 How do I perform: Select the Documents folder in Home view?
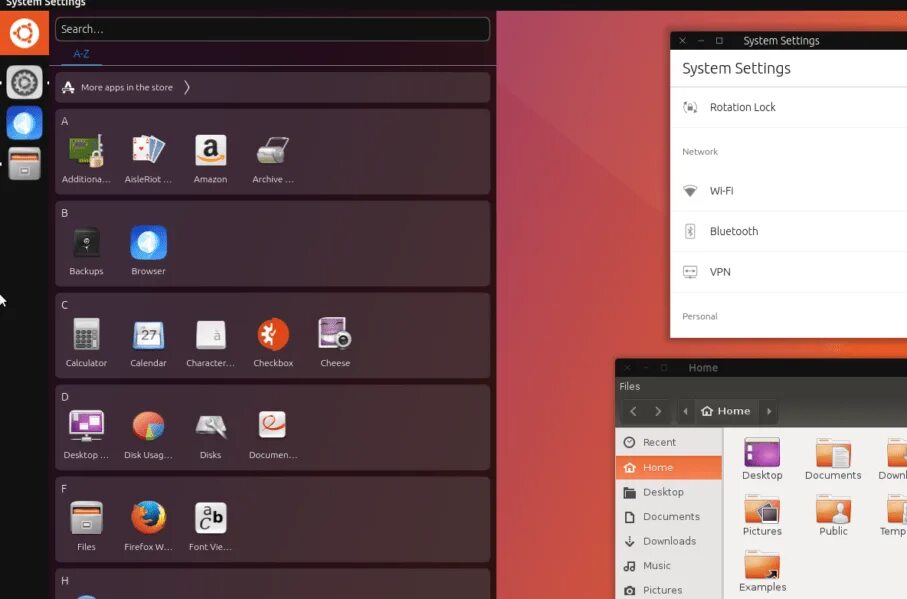point(833,460)
